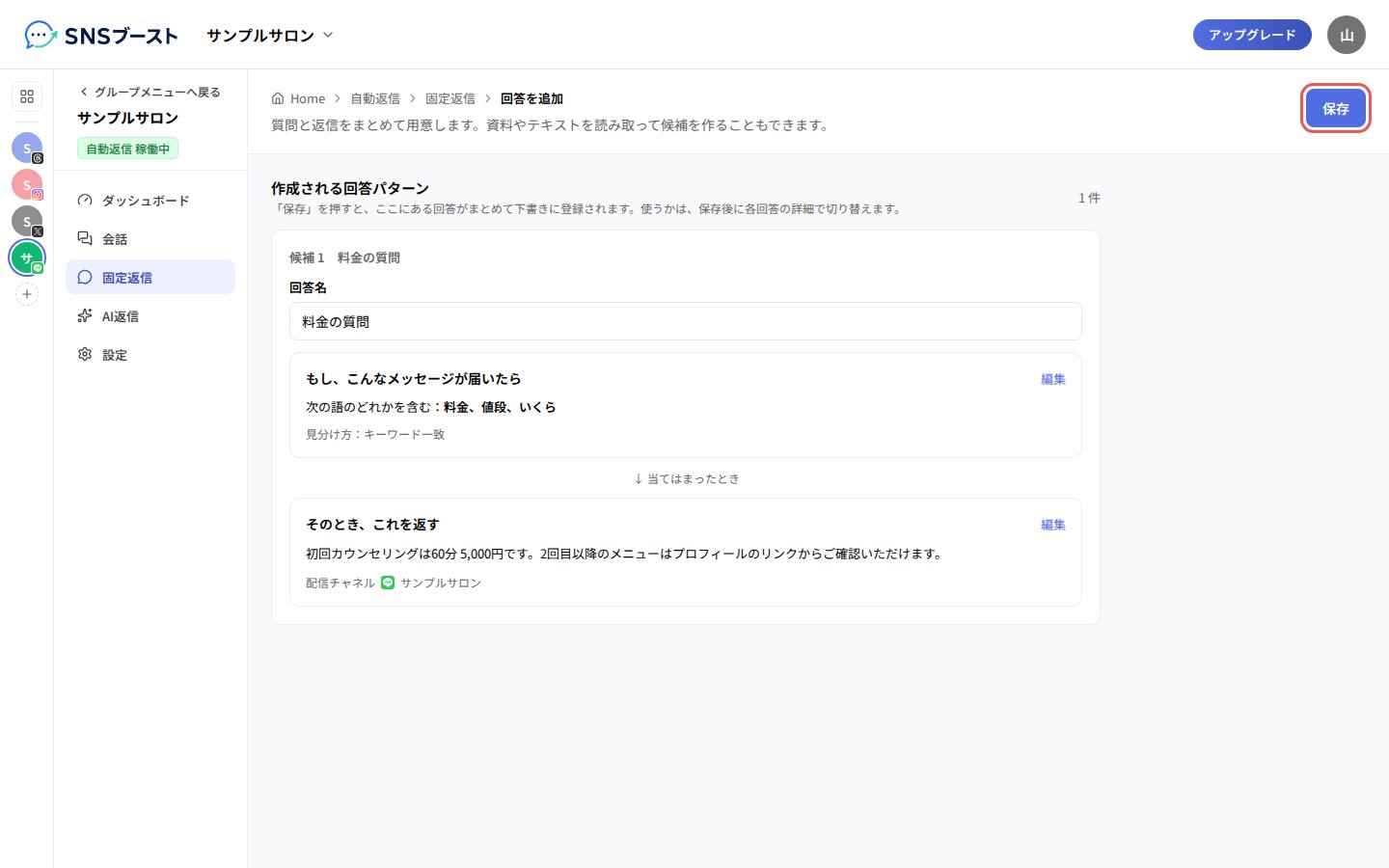Image resolution: width=1389 pixels, height=868 pixels.
Task: Open ダッシュボード in the sidebar
Action: tap(150, 200)
